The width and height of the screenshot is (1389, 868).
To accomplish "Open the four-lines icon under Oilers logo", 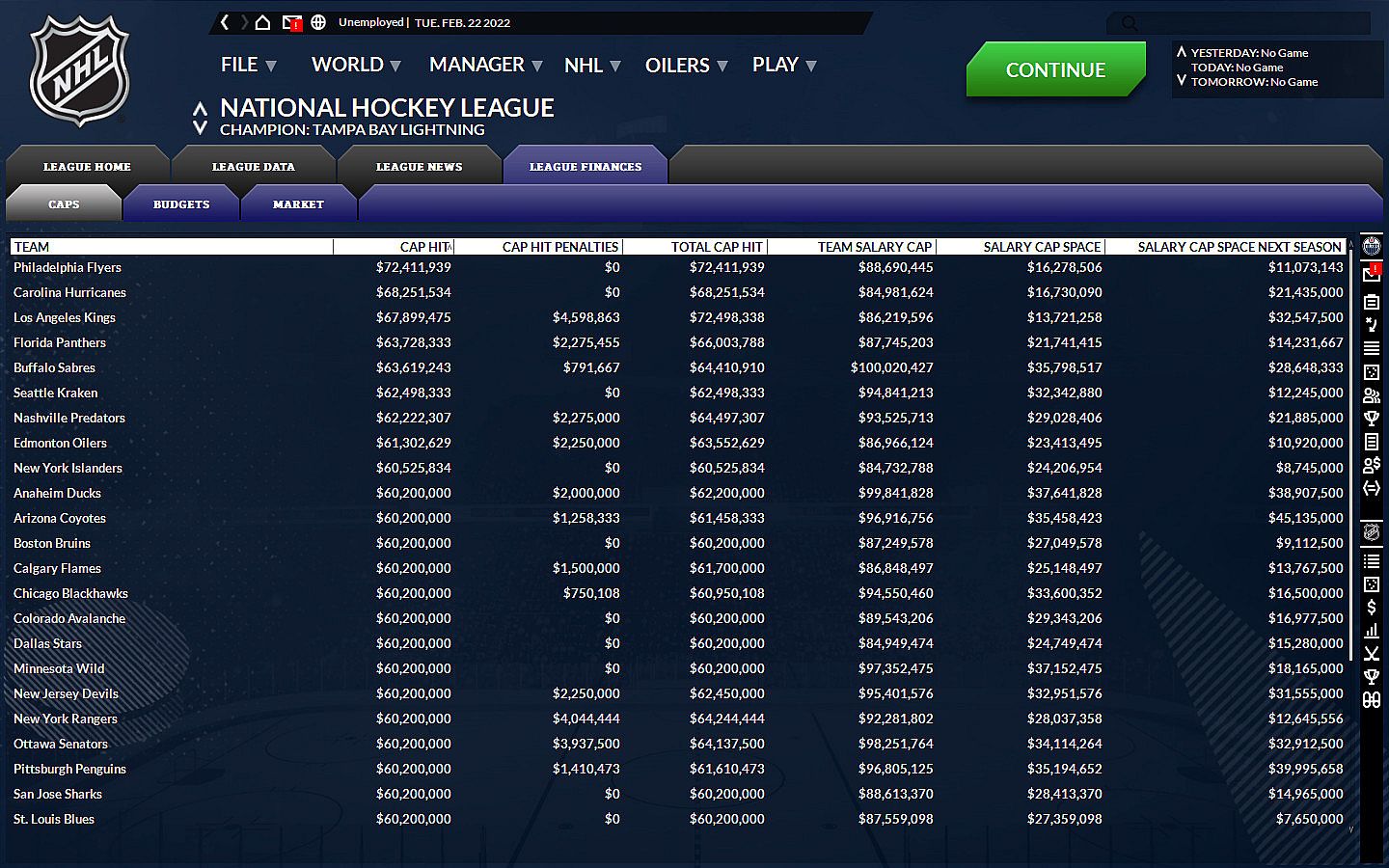I will [1371, 348].
